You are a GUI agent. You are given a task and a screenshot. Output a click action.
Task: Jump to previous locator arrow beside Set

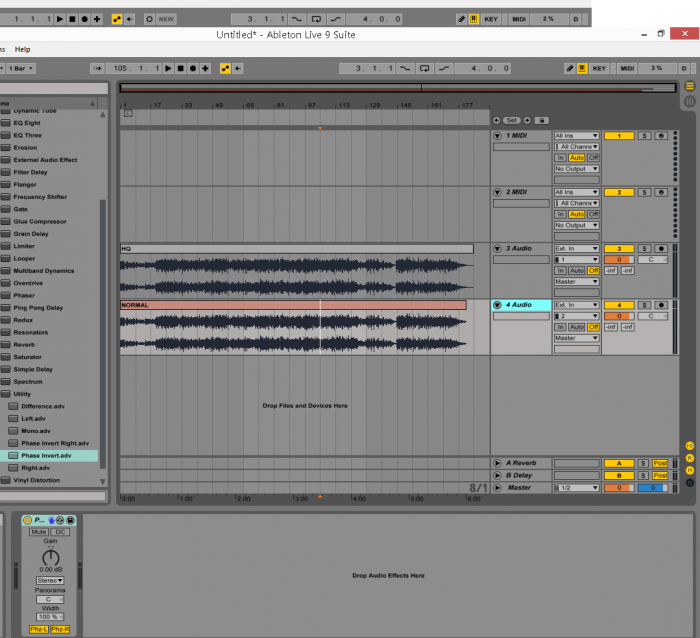(496, 120)
